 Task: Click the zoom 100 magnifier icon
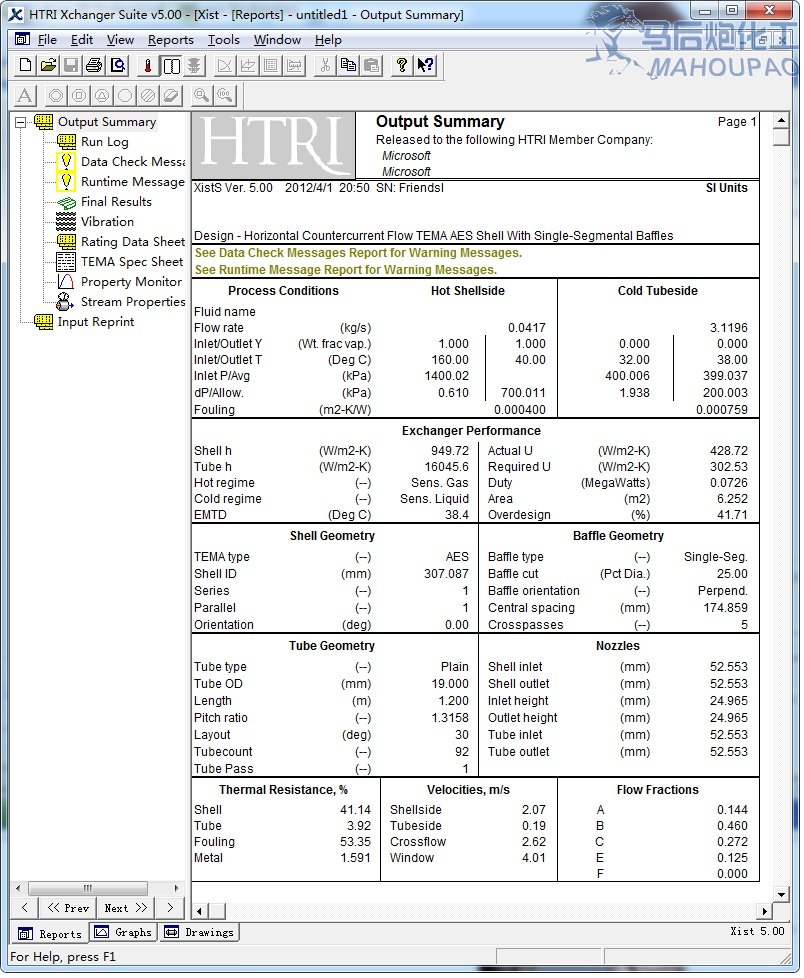[x=225, y=95]
